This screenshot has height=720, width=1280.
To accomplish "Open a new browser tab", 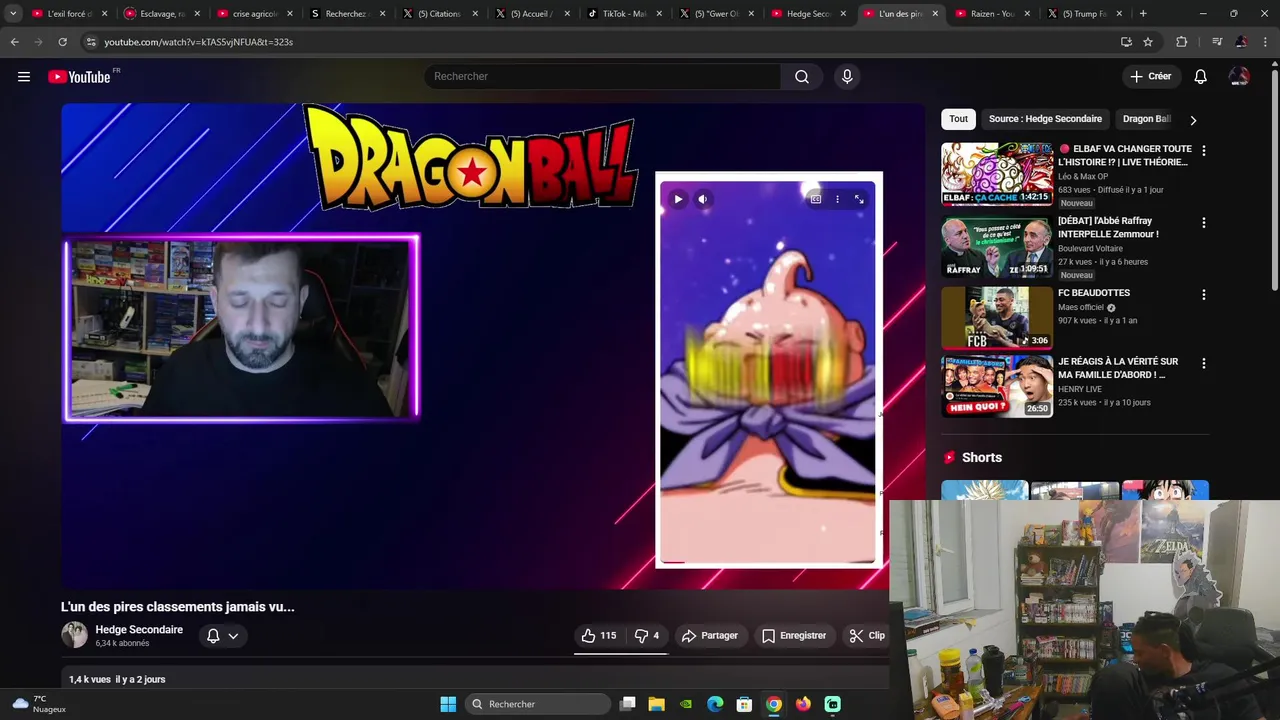I will [1143, 14].
